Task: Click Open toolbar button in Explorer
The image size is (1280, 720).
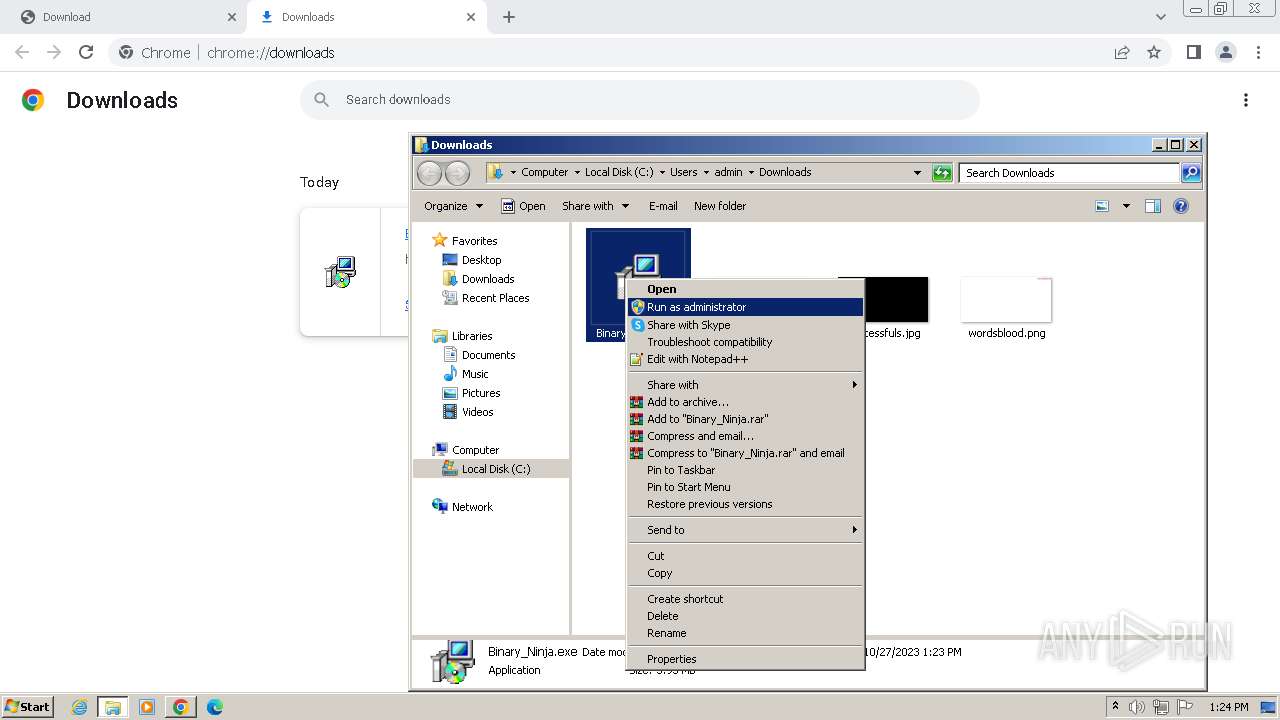Action: pyautogui.click(x=523, y=206)
